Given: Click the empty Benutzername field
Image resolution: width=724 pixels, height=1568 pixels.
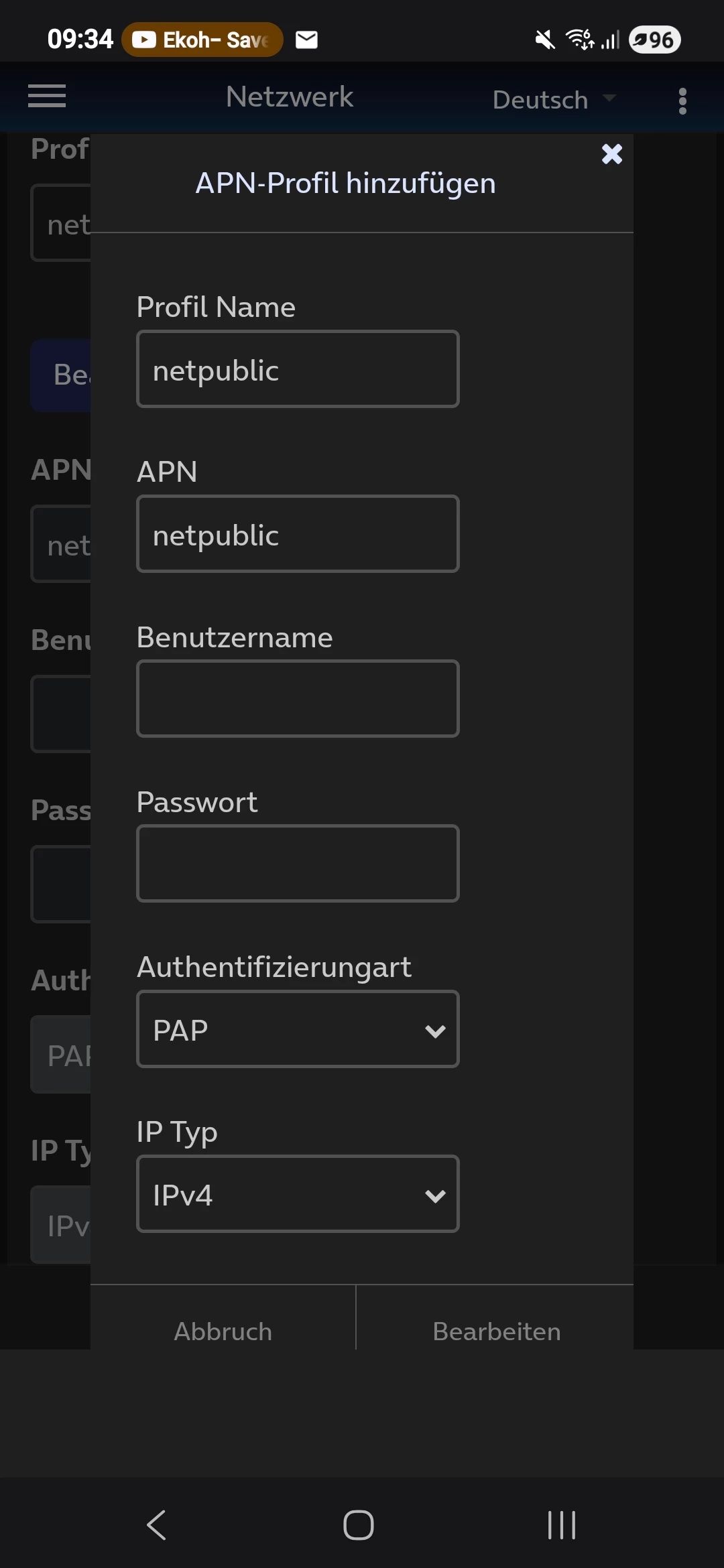Looking at the screenshot, I should [x=298, y=699].
